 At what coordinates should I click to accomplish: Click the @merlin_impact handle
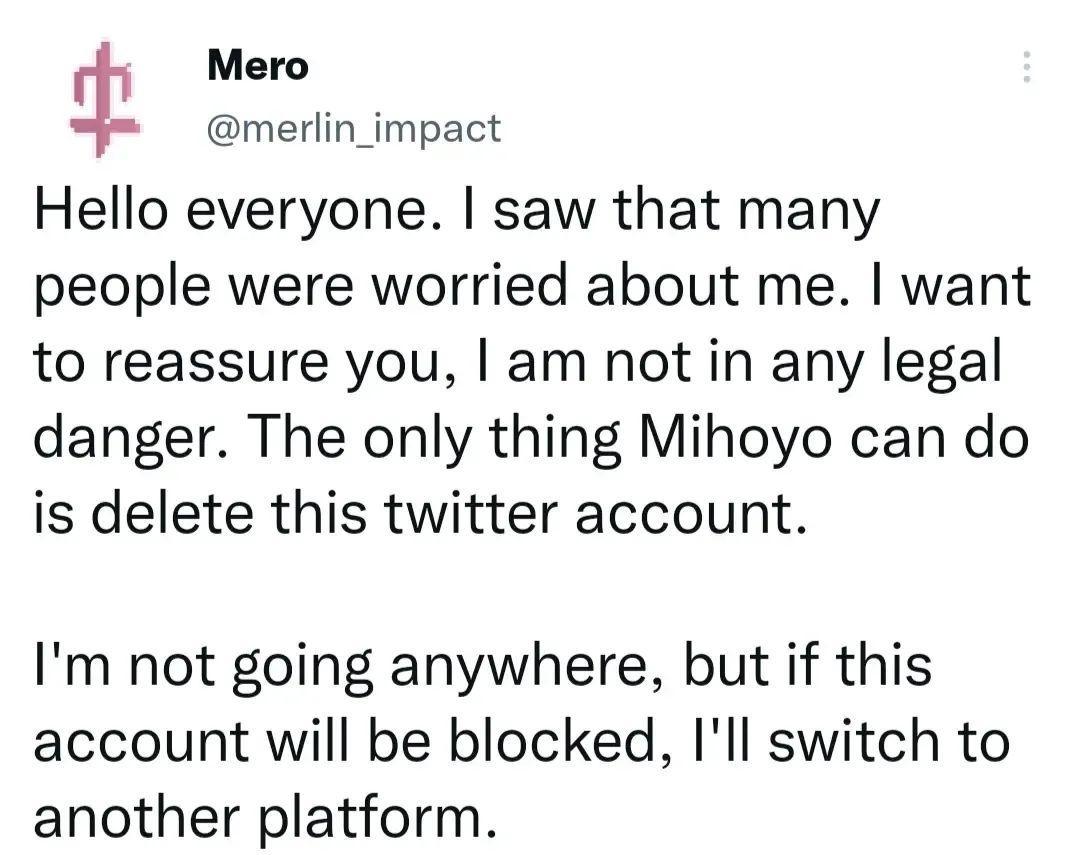(353, 127)
